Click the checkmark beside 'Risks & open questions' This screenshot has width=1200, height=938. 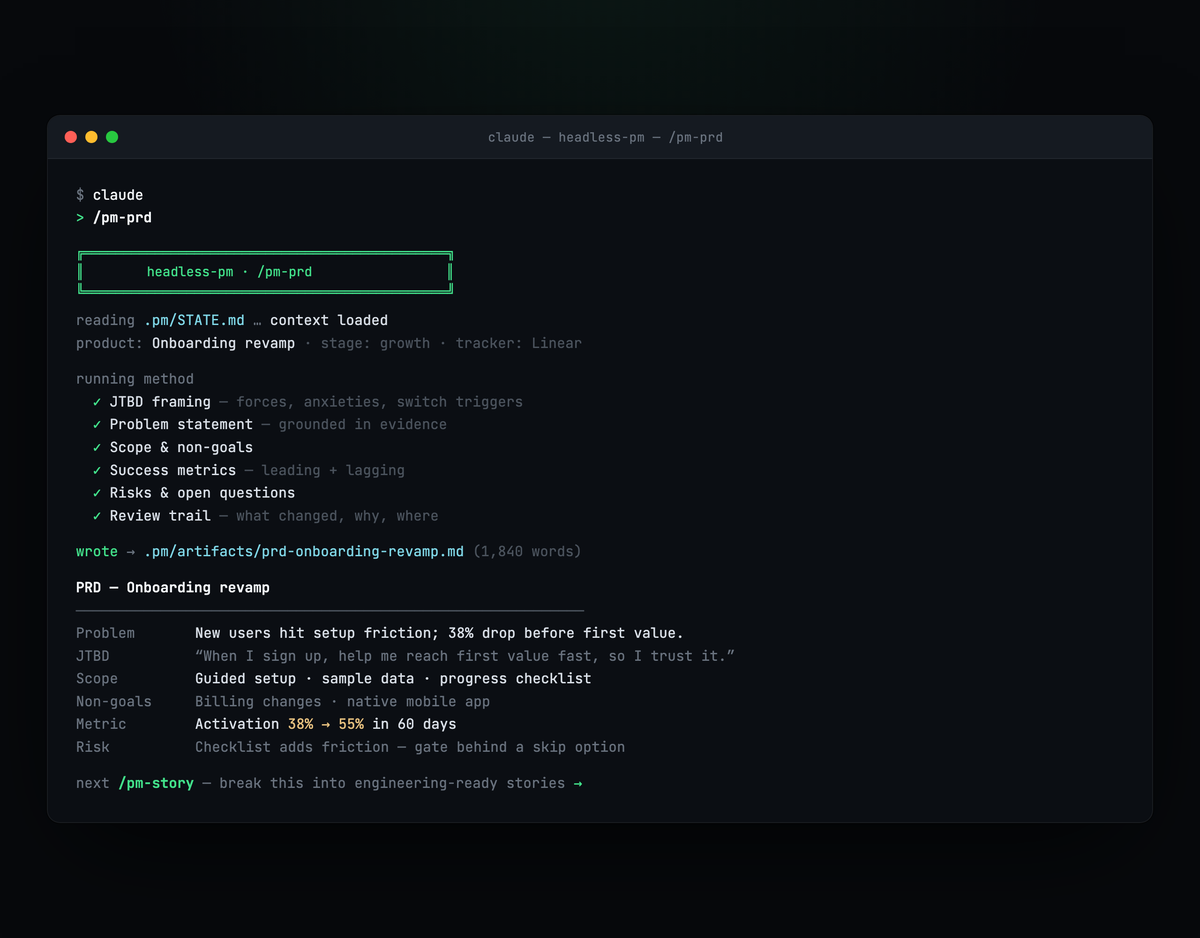tap(97, 493)
